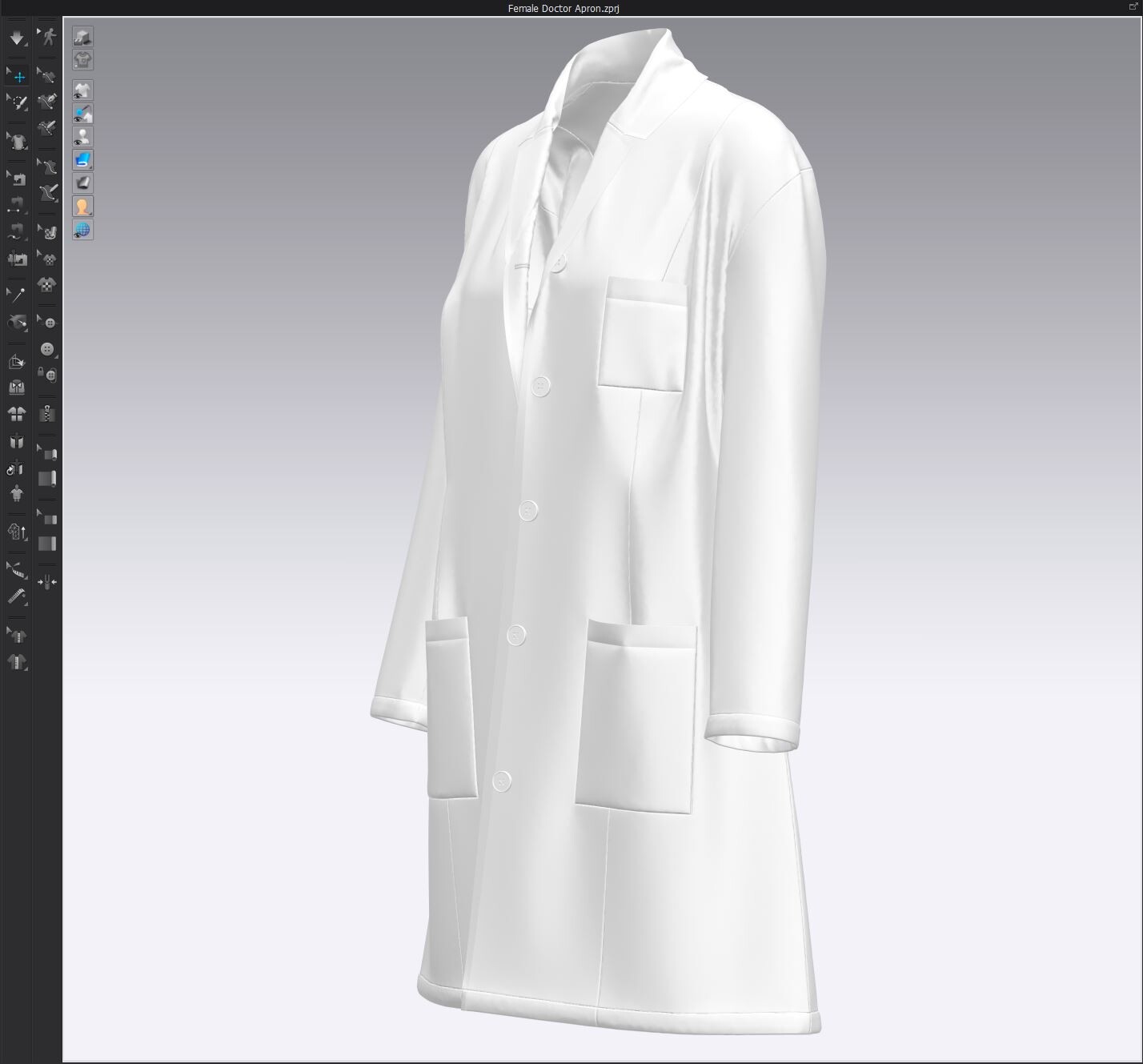Select the Buttonhole tool
The image size is (1143, 1064).
(50, 373)
